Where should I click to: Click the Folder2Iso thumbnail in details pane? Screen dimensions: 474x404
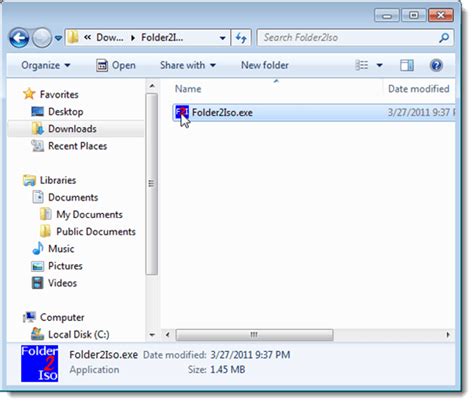(39, 363)
